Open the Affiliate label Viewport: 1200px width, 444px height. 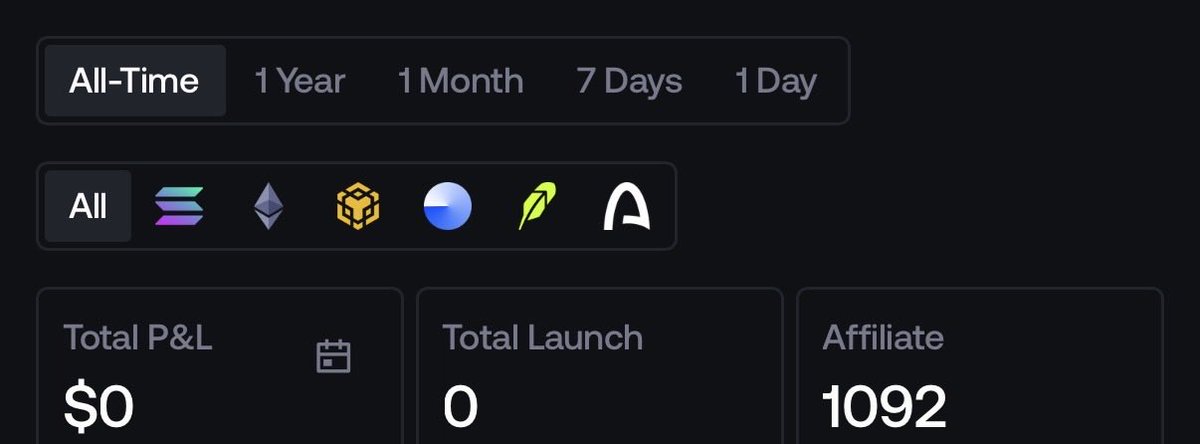[x=883, y=337]
